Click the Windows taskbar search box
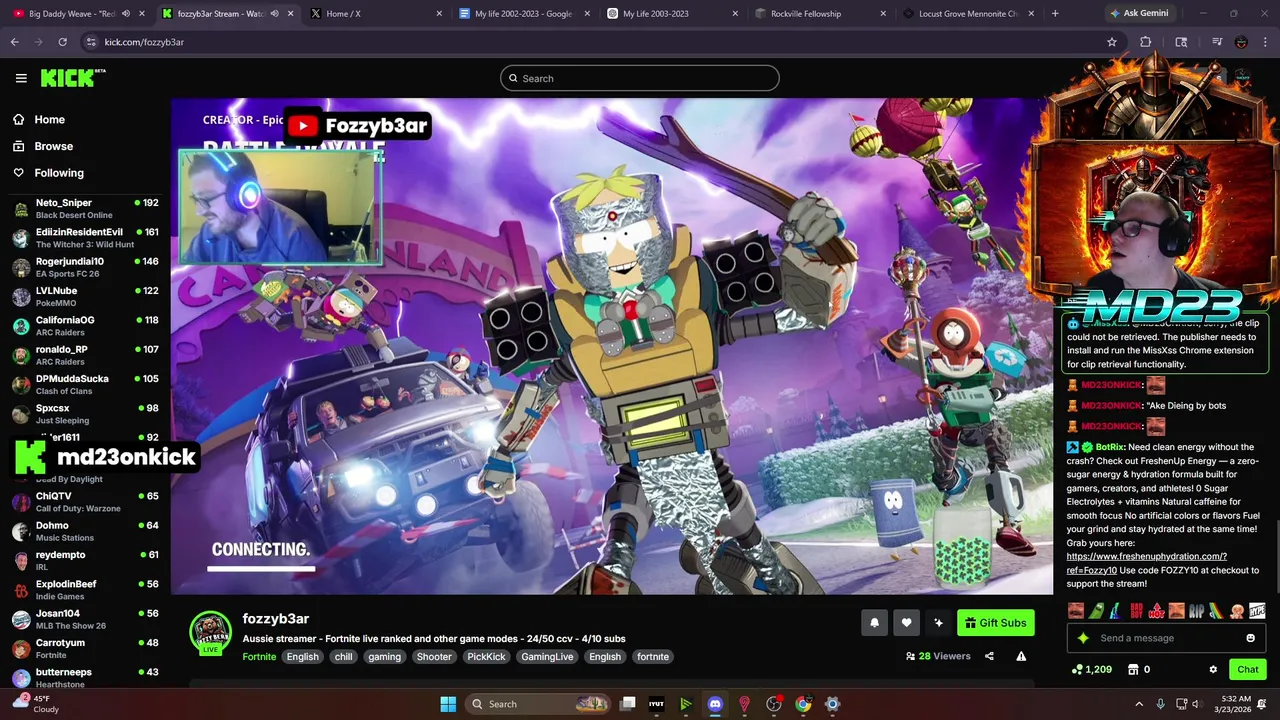Viewport: 1280px width, 720px height. point(538,704)
